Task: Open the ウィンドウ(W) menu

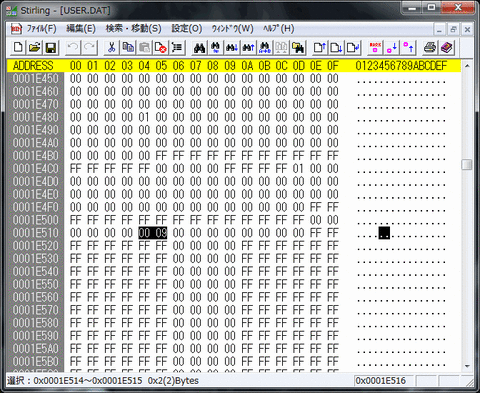Action: click(233, 29)
